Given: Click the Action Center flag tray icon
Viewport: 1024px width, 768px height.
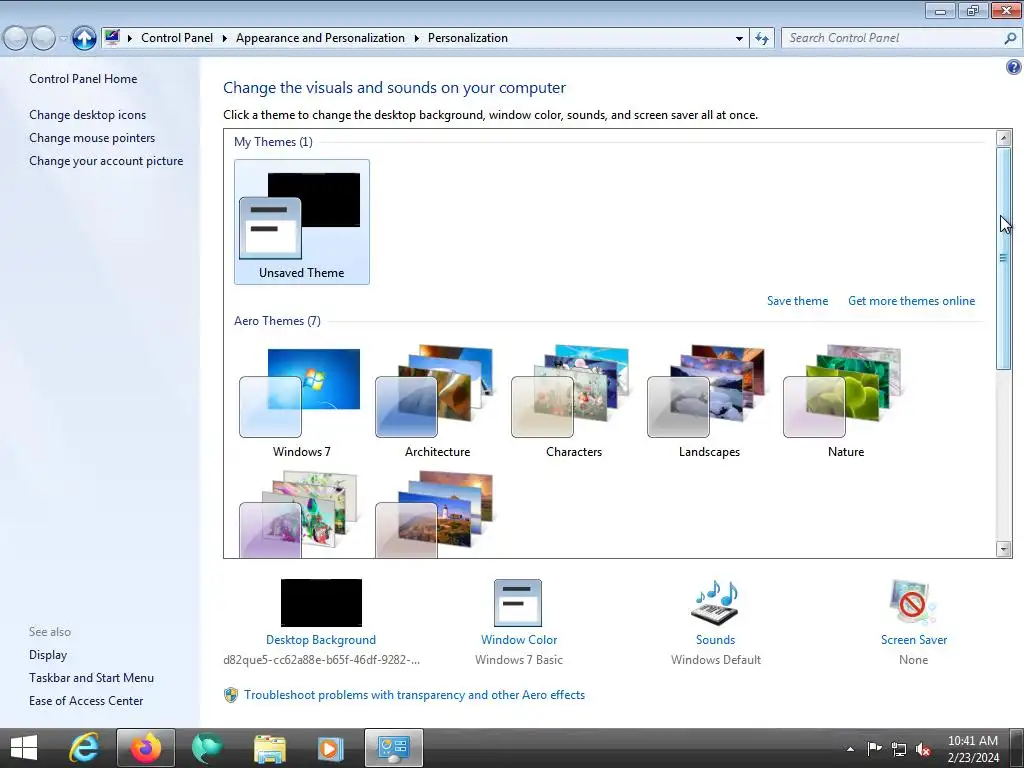Looking at the screenshot, I should point(874,748).
